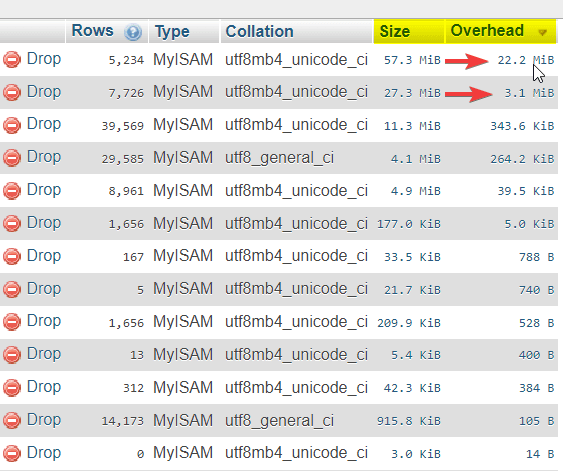Select MyISAM type in the 312 rows row
563x471 pixels.
pos(183,388)
